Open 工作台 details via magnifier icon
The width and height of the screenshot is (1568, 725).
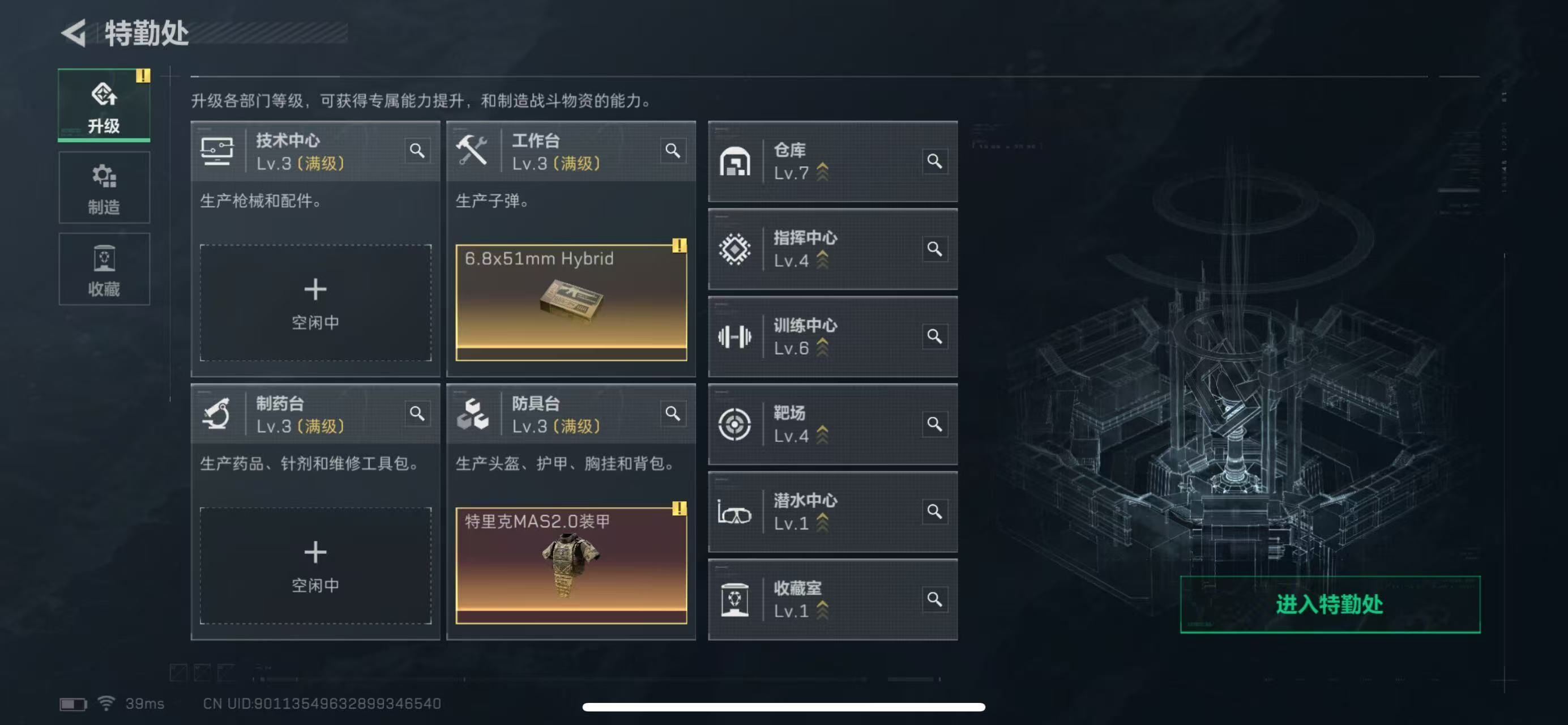pyautogui.click(x=673, y=150)
